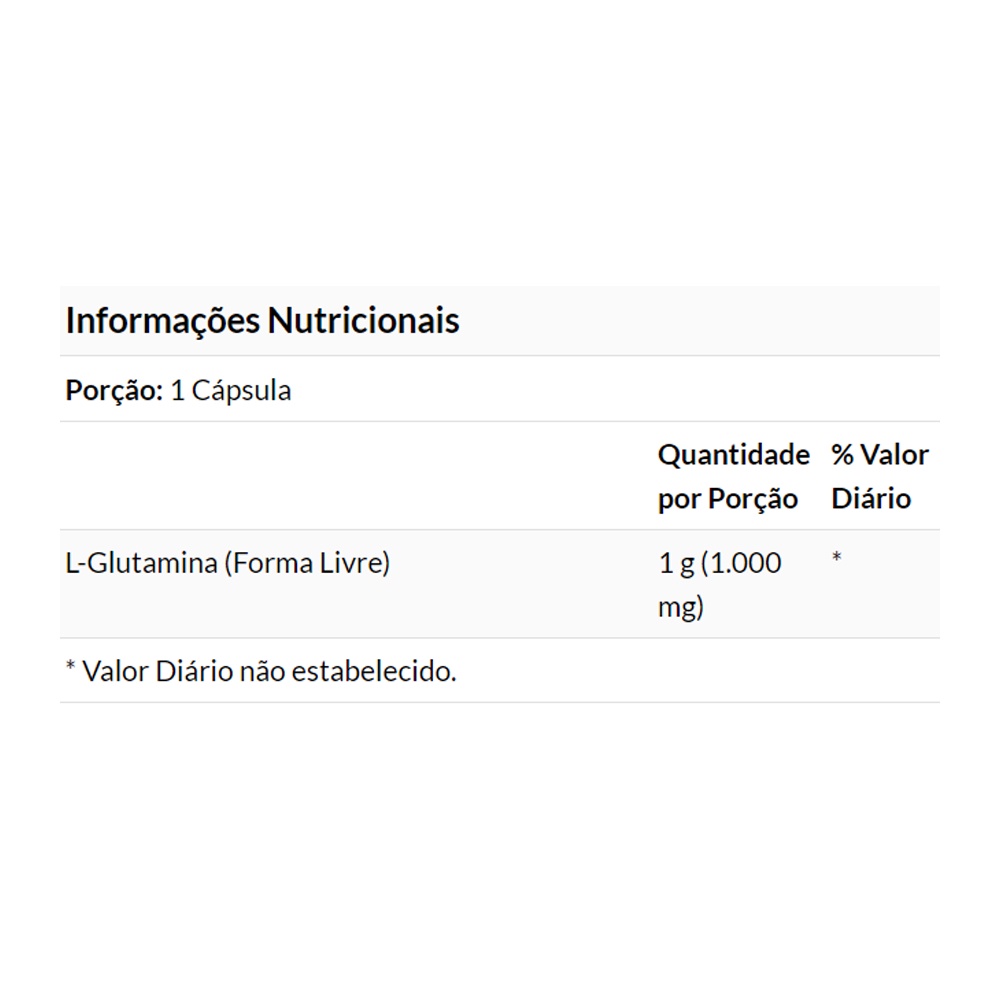Click the word "Informações" in the heading
Viewport: 1000px width, 1000px height.
(163, 321)
